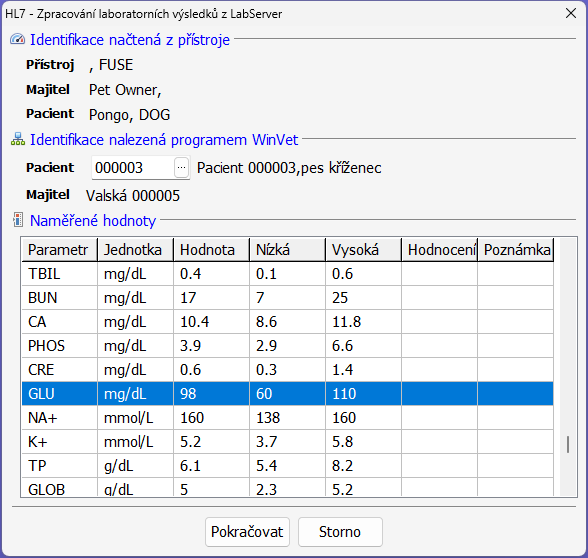
Task: Click the Pacient 000003 input field
Action: (133, 168)
